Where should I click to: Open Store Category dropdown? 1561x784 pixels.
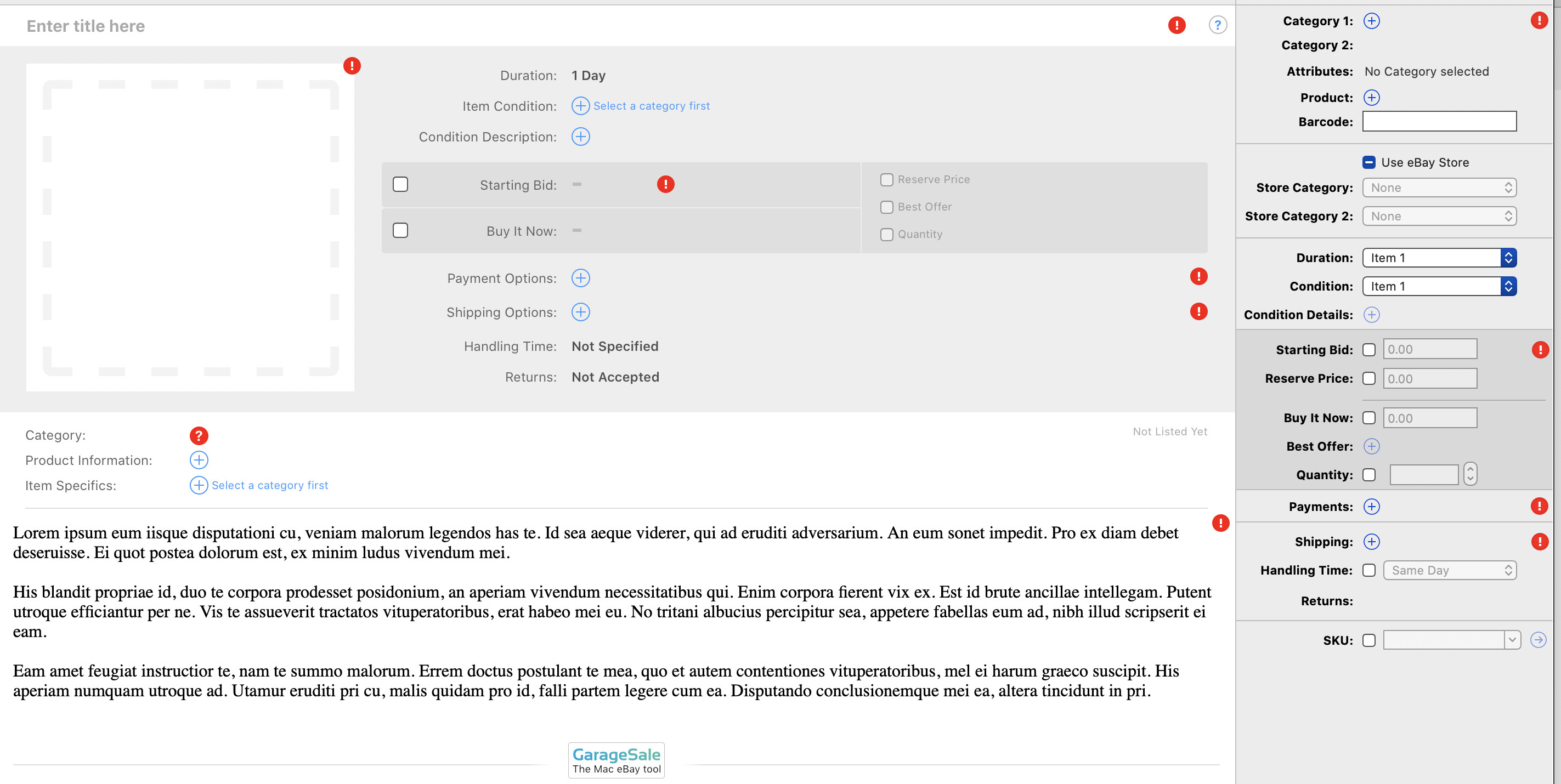coord(1439,187)
